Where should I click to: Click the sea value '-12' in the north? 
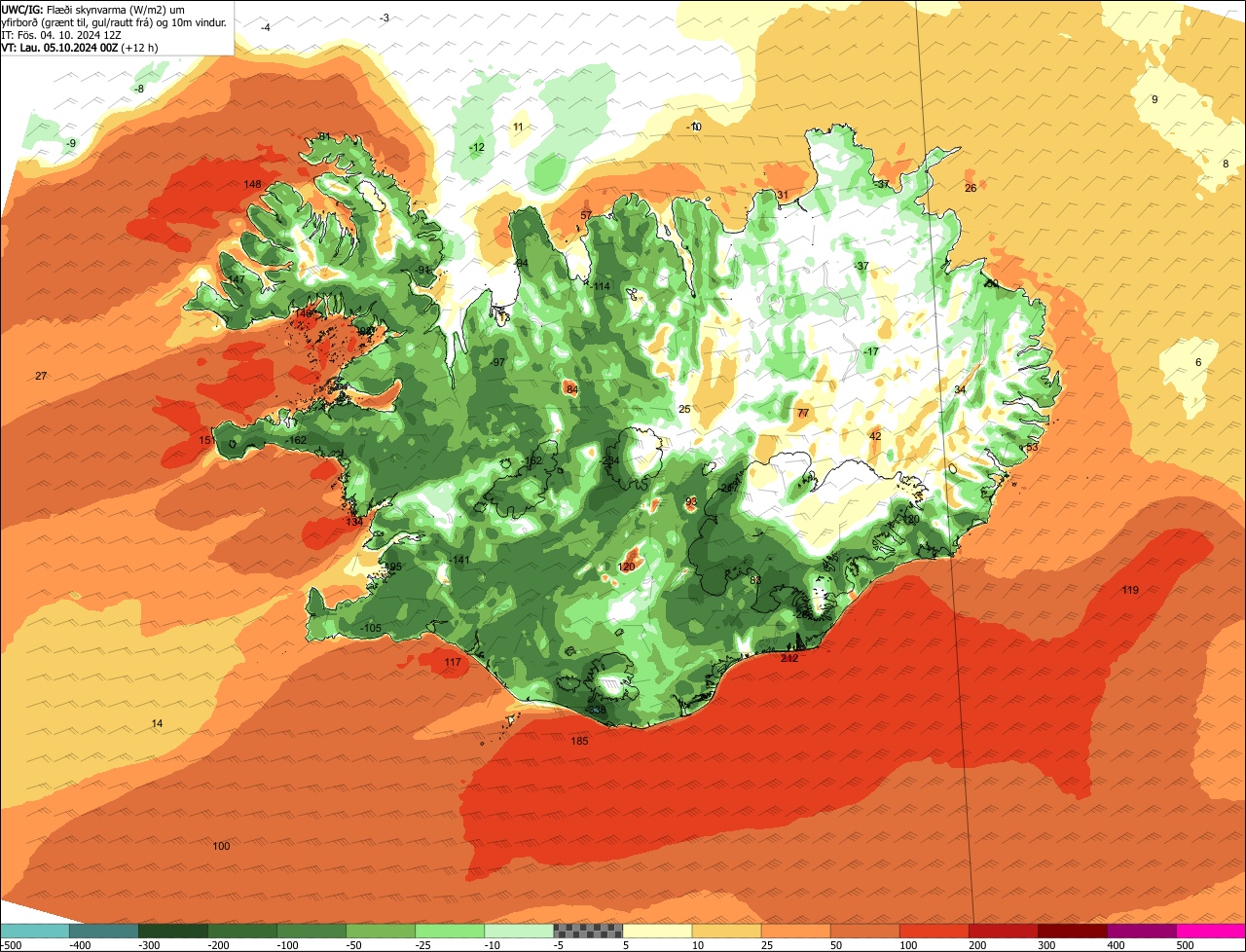click(476, 148)
